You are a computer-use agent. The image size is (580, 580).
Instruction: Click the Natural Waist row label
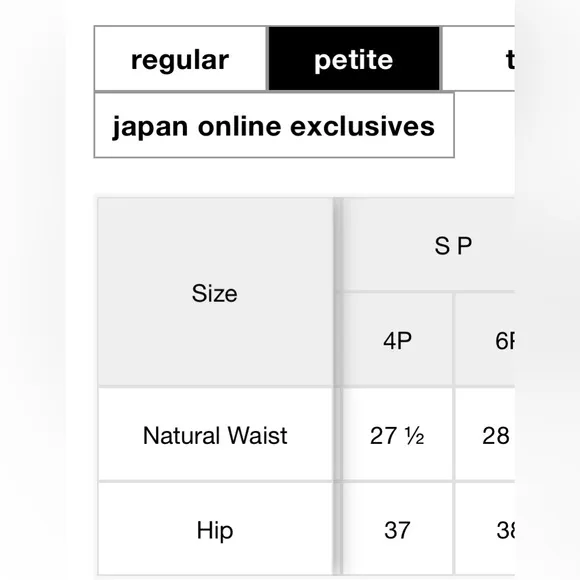215,435
